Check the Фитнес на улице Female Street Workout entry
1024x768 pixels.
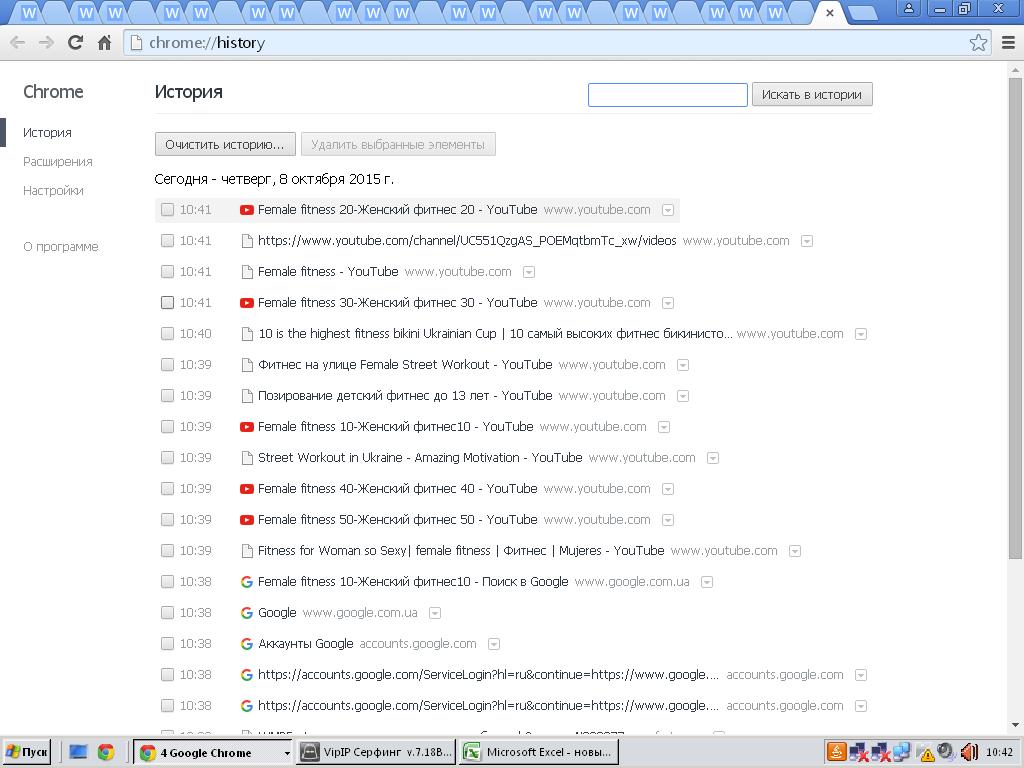tap(167, 365)
